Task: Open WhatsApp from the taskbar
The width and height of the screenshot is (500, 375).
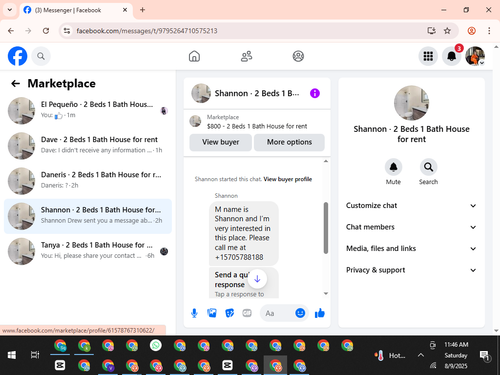Action: (x=156, y=345)
